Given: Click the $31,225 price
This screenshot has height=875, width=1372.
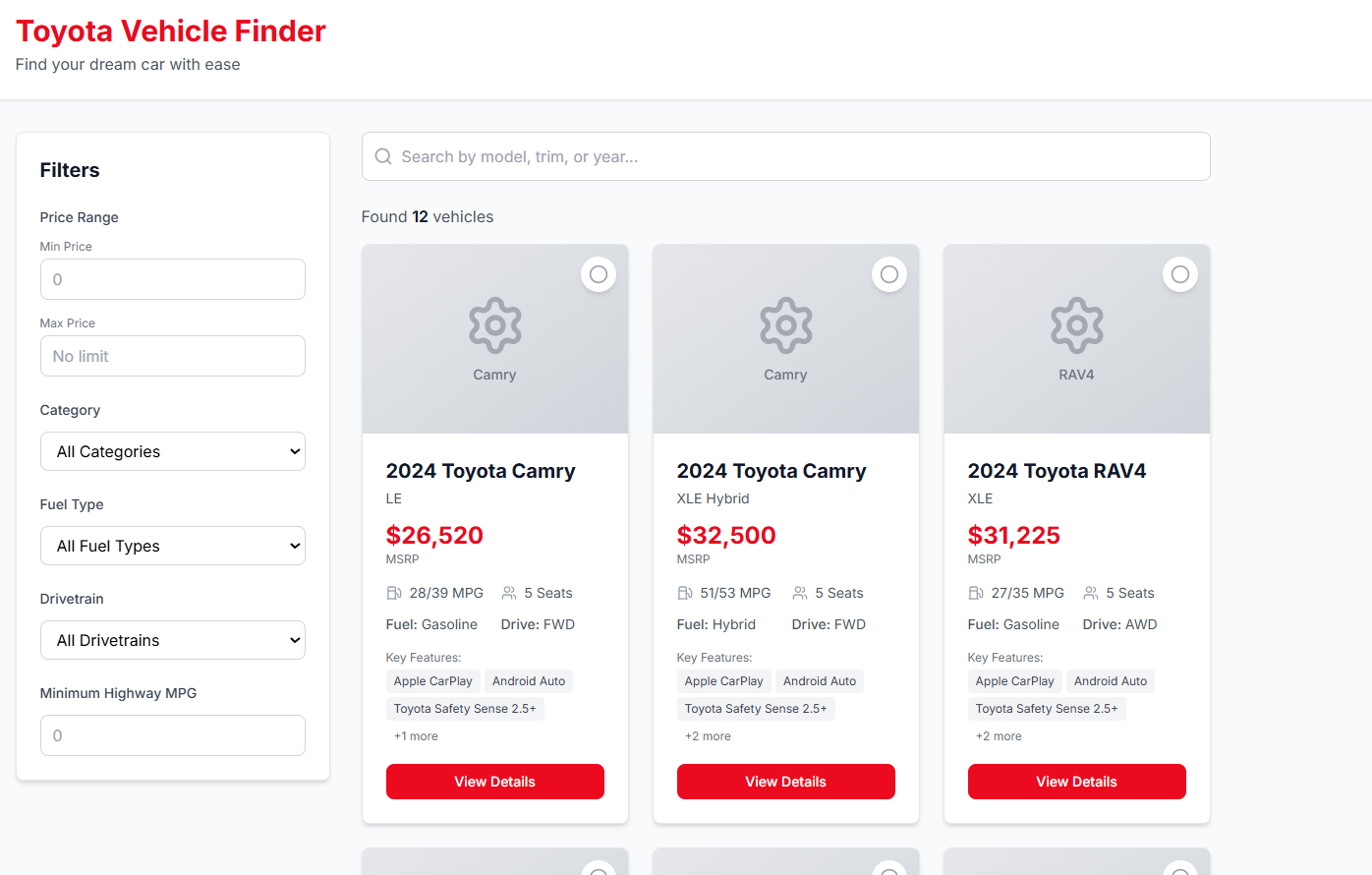Looking at the screenshot, I should tap(1014, 536).
